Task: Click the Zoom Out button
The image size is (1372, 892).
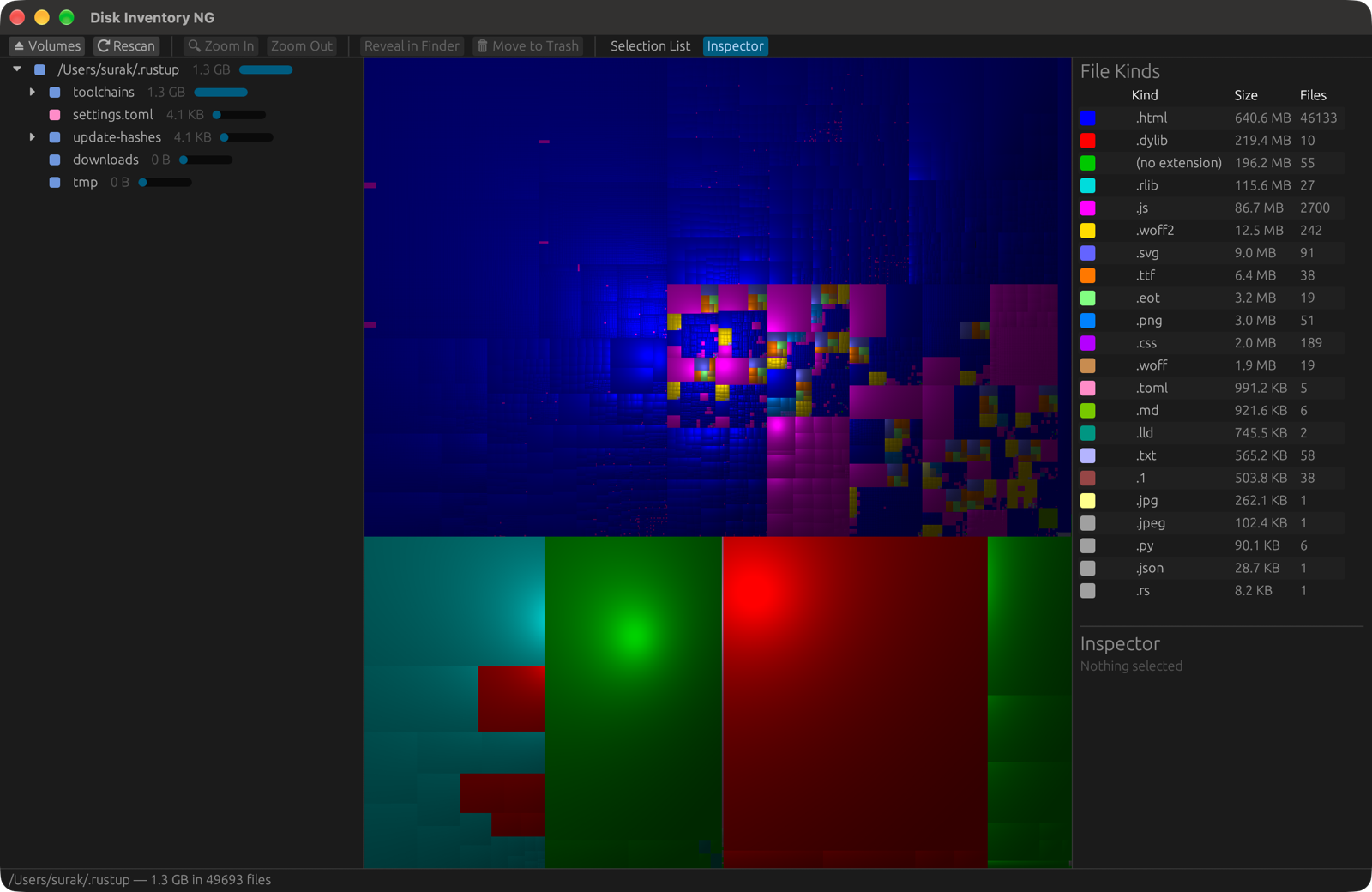Action: point(301,46)
